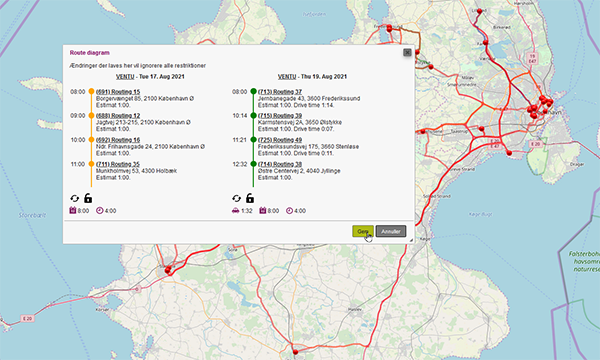Open the (713) Routing 37 link
This screenshot has height=360, width=600.
(280, 92)
